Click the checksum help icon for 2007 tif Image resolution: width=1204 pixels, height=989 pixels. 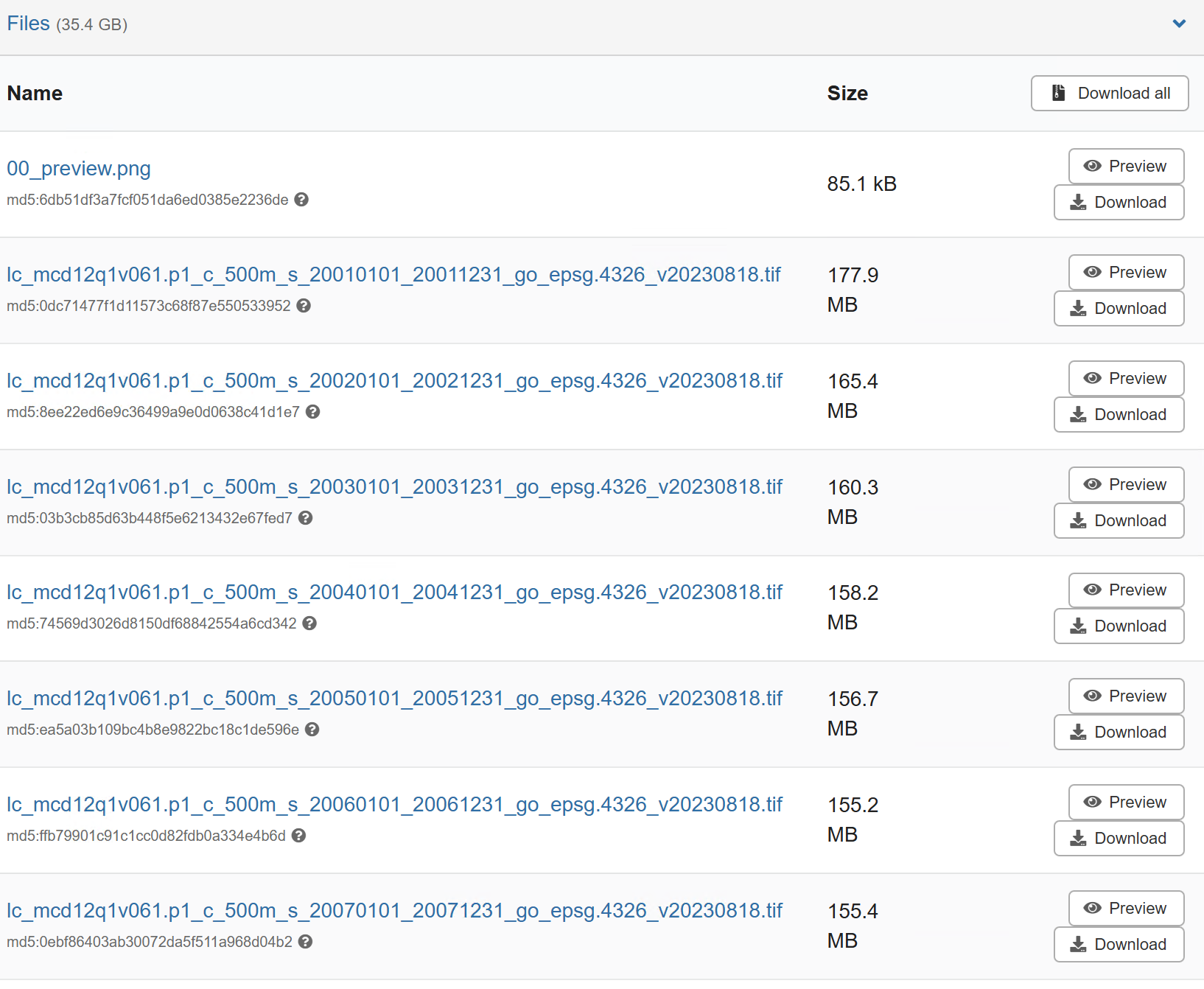click(x=306, y=942)
